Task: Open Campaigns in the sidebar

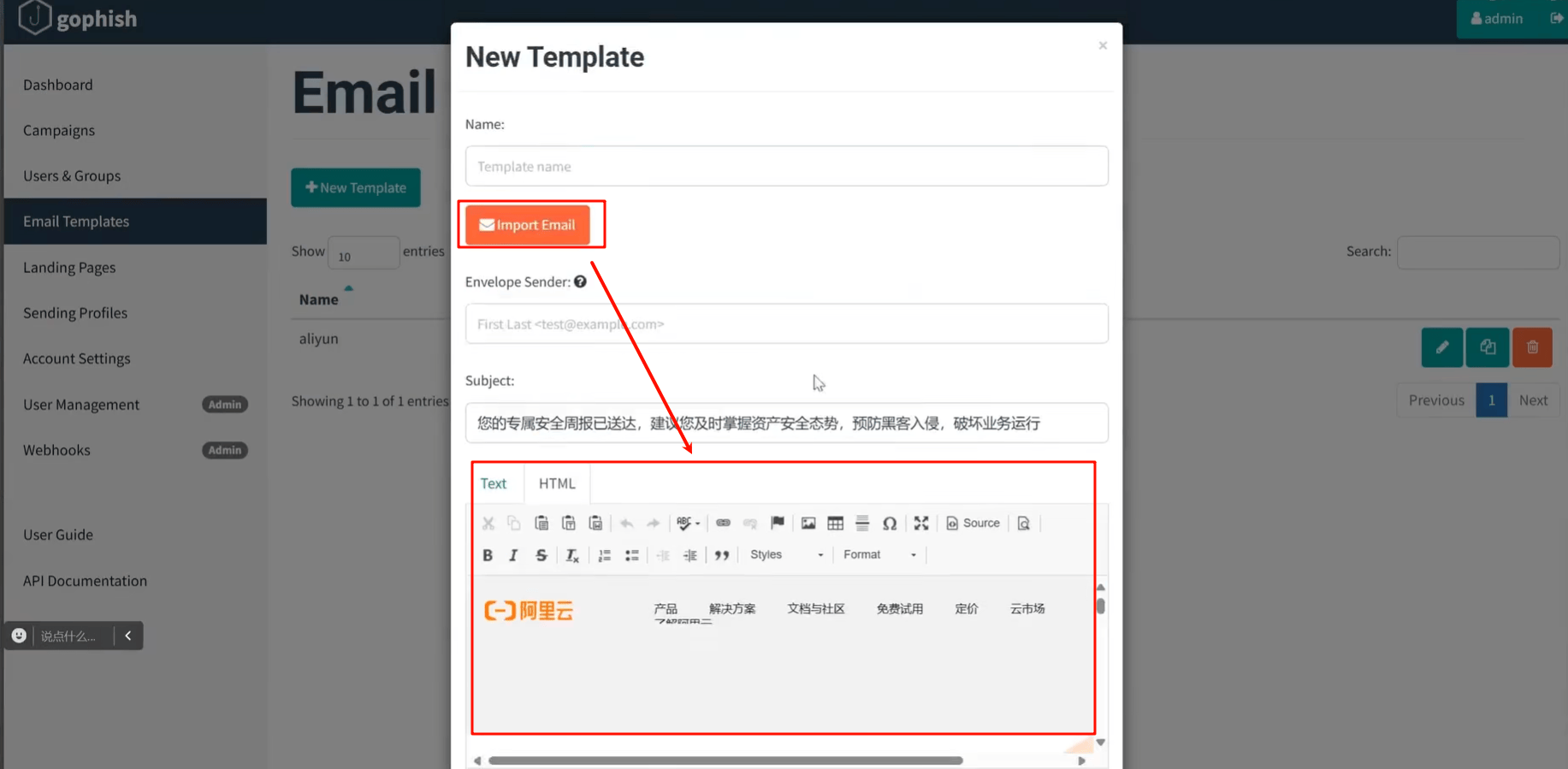Action: click(x=59, y=130)
